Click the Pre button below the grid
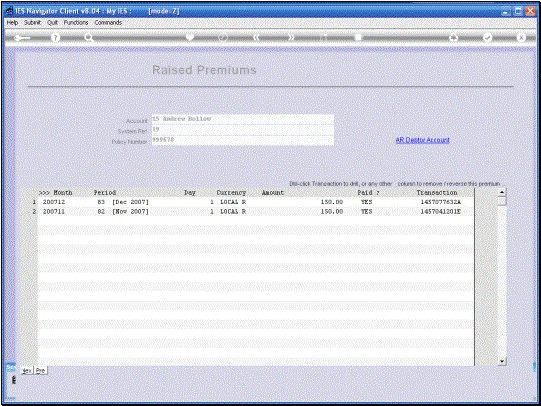This screenshot has height=406, width=541. (40, 371)
